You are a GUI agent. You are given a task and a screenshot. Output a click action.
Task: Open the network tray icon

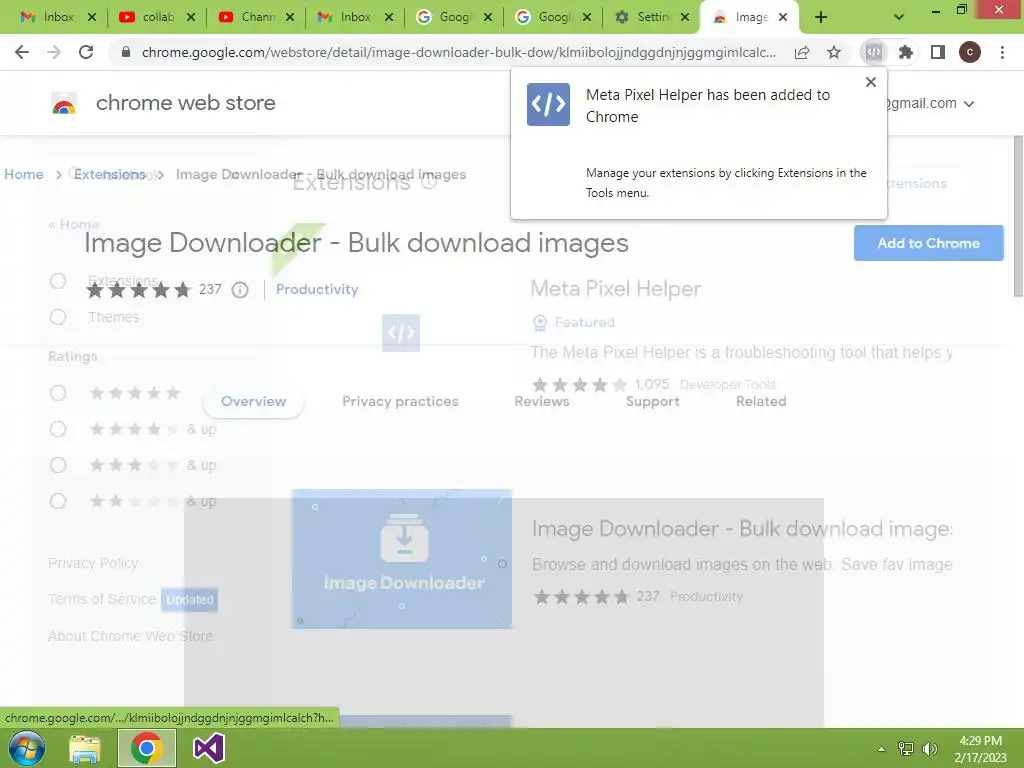point(906,749)
